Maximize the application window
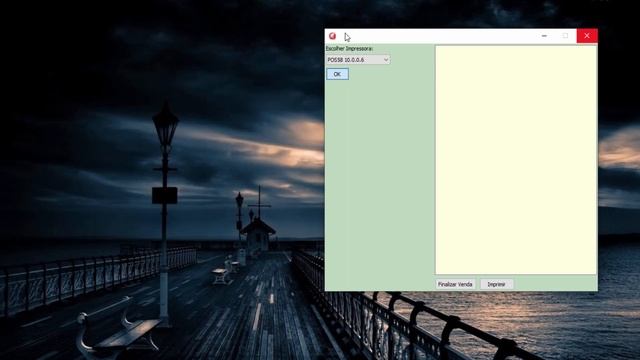This screenshot has width=640, height=360. click(565, 36)
